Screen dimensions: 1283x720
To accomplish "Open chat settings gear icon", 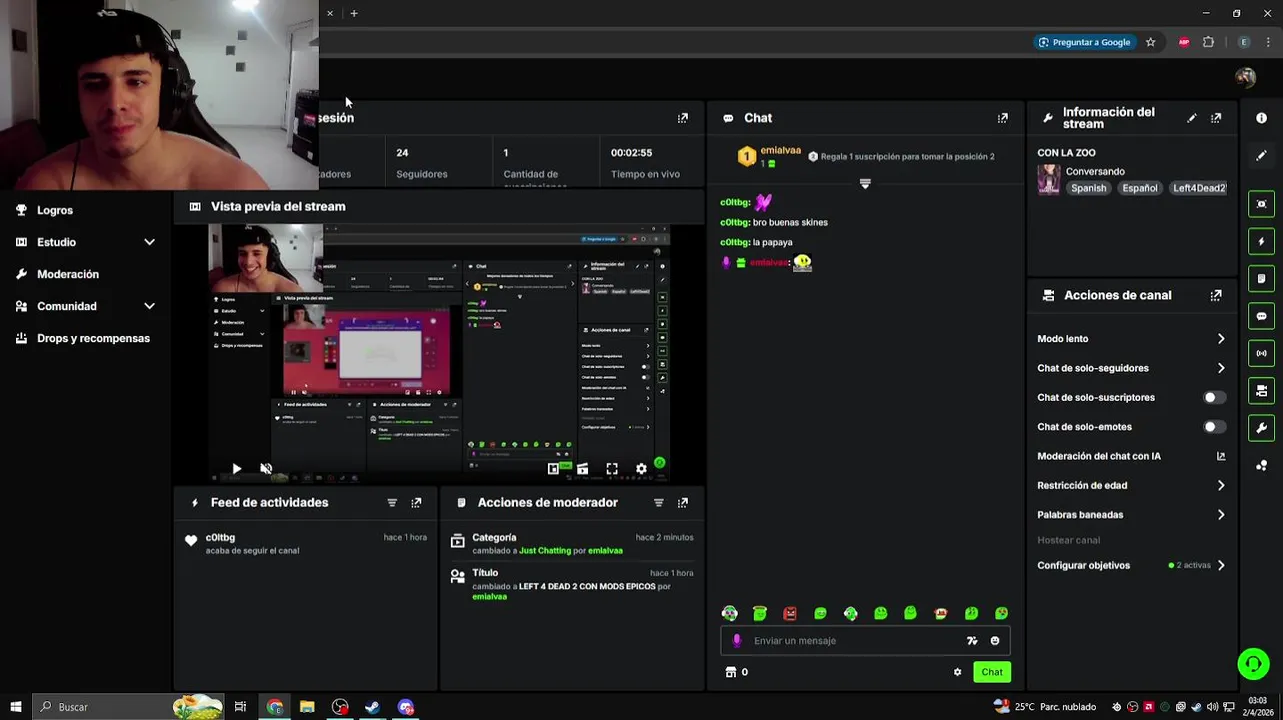I will coord(957,672).
